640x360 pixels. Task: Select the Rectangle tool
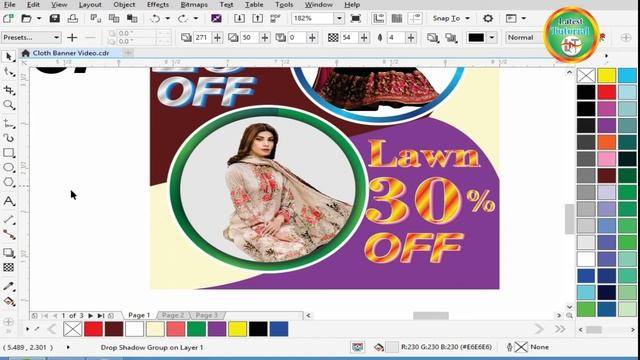[9, 153]
